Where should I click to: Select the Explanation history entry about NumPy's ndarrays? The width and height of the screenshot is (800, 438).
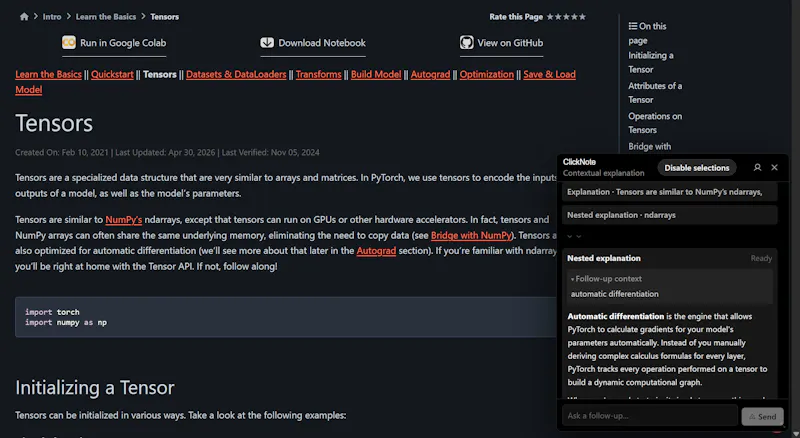pyautogui.click(x=669, y=192)
